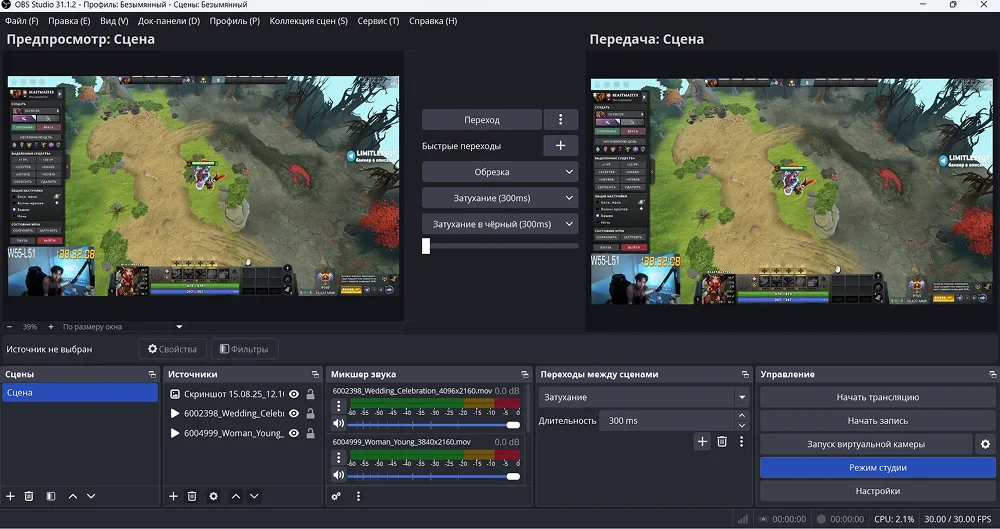
Task: Open the Сервис (T) menu
Action: coord(378,21)
